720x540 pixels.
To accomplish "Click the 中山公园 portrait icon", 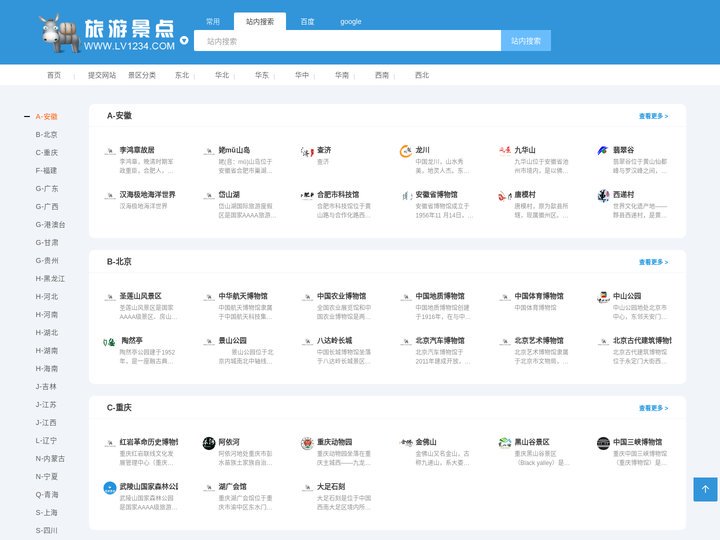I will [603, 297].
